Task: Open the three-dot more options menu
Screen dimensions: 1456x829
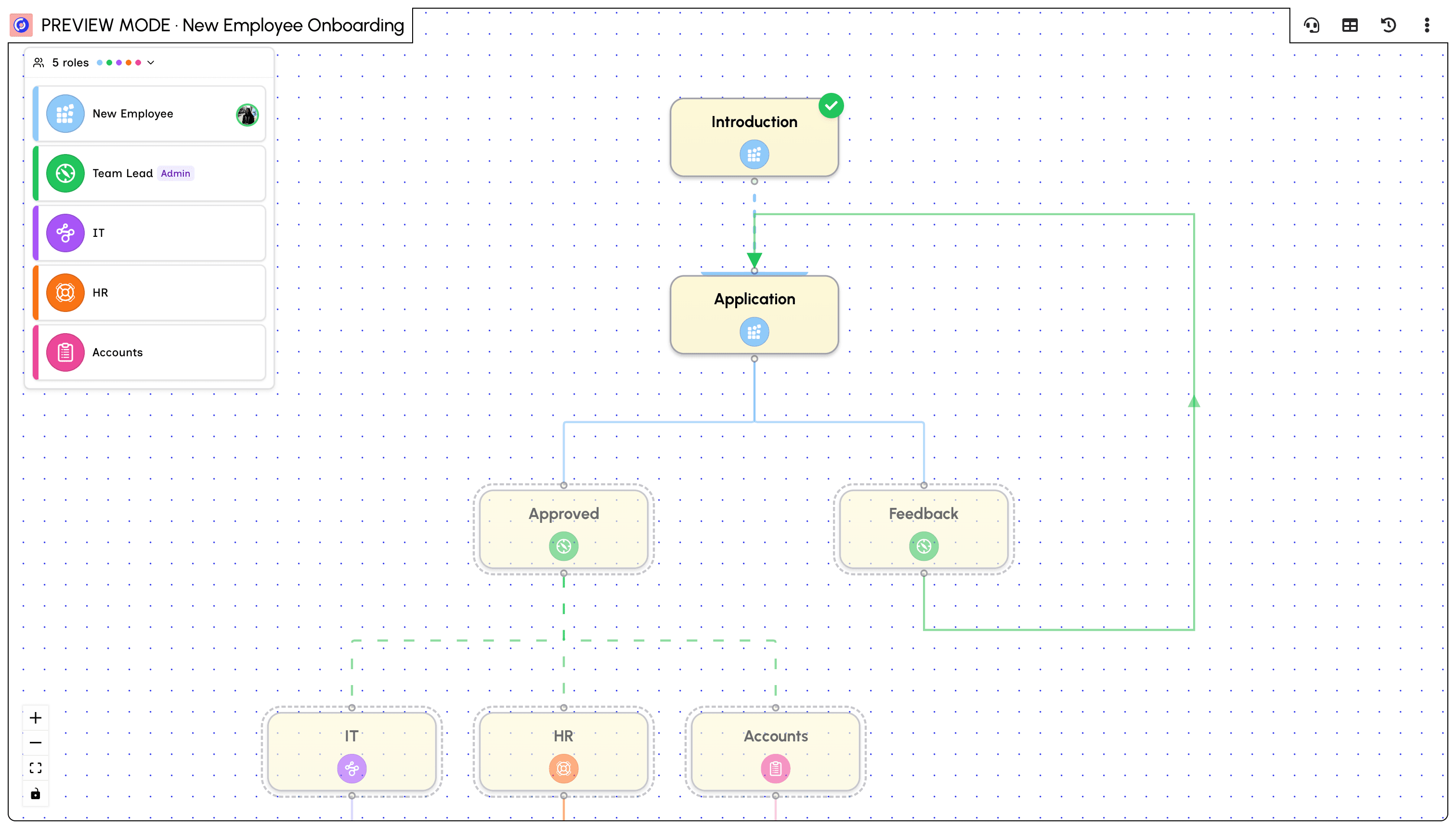Action: pyautogui.click(x=1427, y=25)
